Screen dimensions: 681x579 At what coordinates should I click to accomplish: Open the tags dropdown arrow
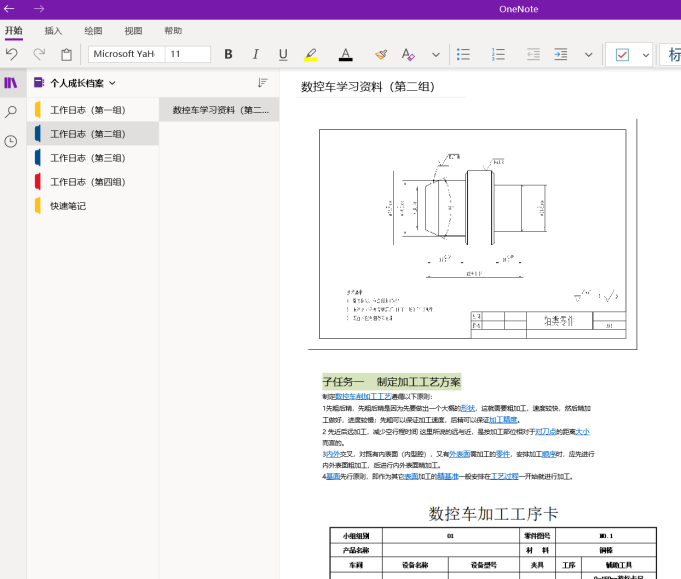click(x=646, y=55)
